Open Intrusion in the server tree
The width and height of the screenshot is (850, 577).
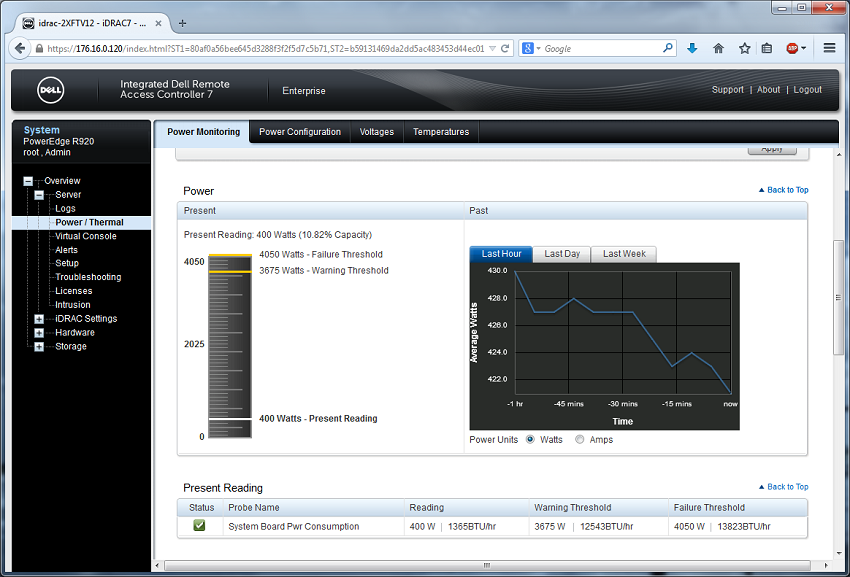click(73, 305)
